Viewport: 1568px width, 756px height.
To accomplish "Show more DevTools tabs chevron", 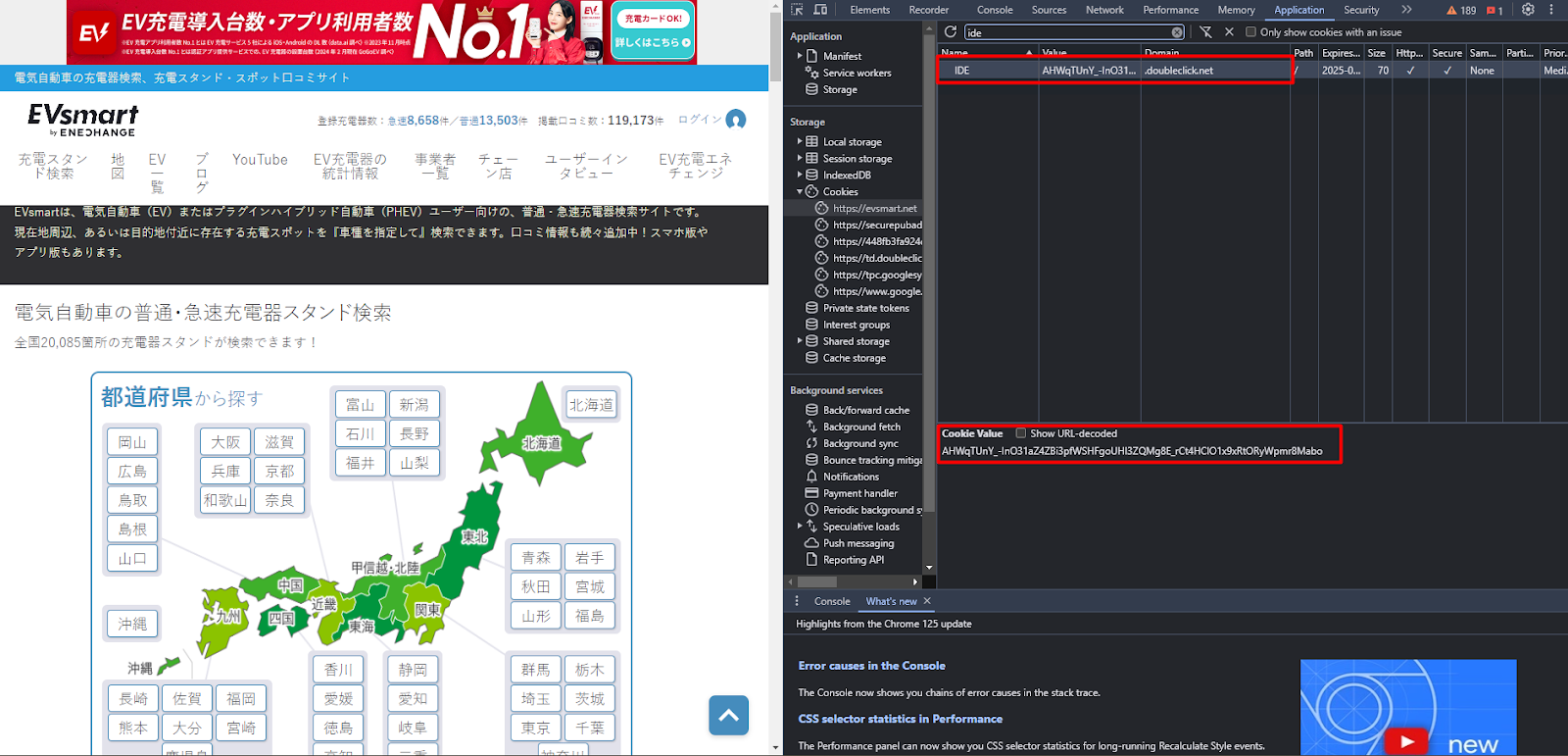I will 1406,10.
